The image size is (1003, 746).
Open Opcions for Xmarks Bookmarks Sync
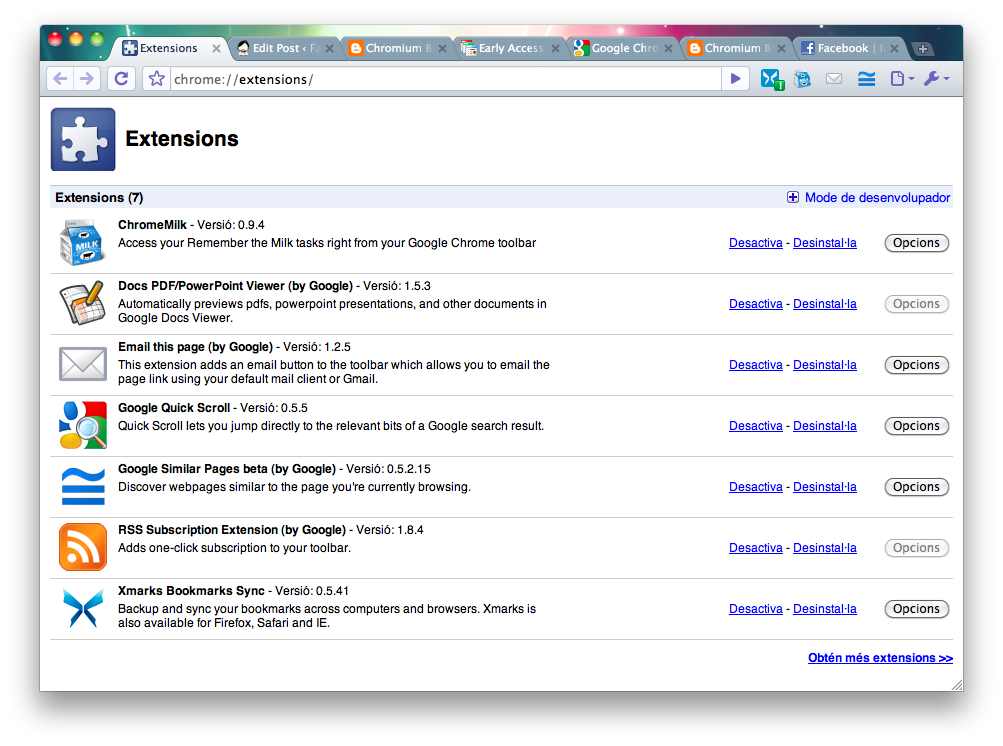click(916, 608)
